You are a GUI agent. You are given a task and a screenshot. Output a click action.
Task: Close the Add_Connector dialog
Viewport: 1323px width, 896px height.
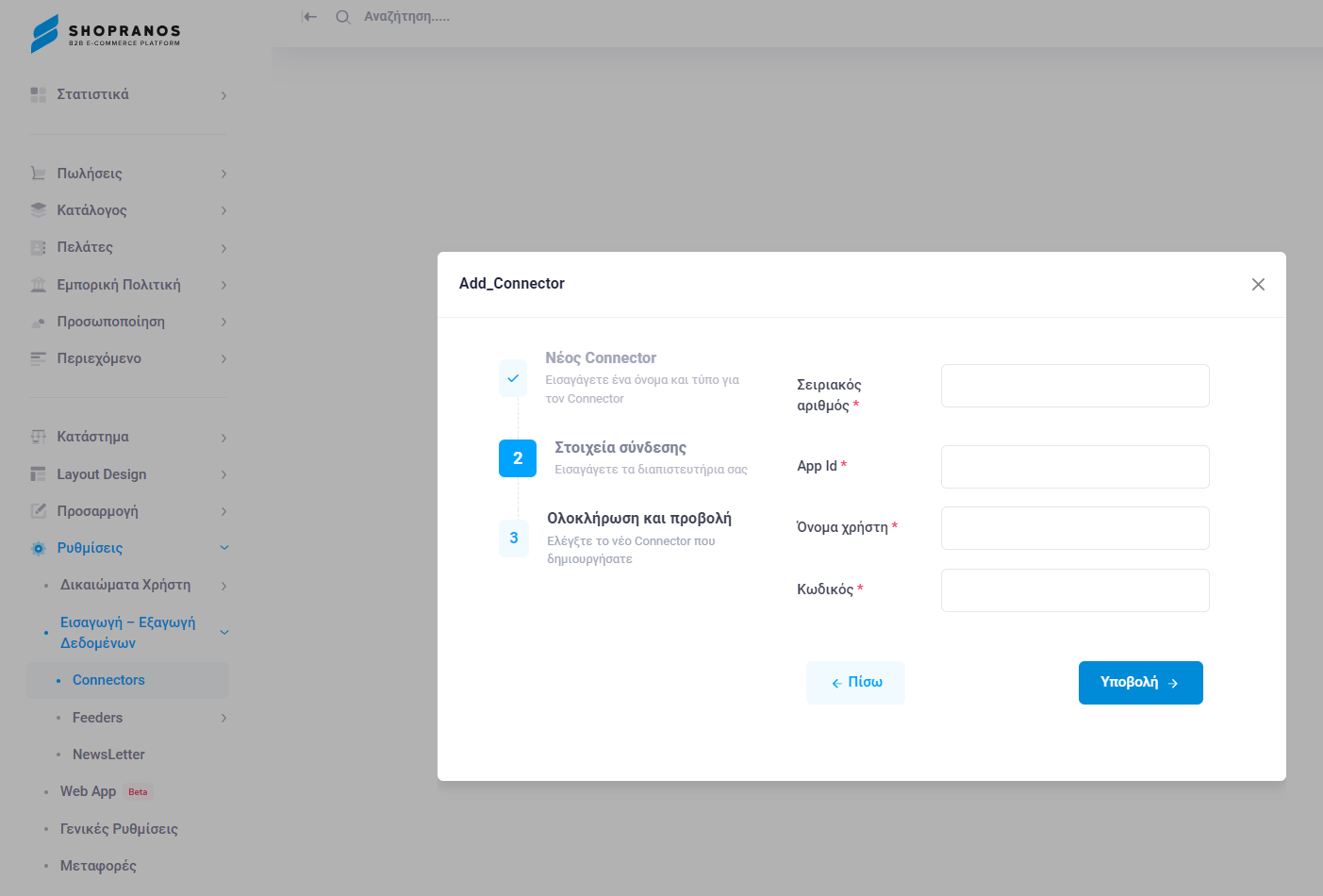click(x=1258, y=285)
